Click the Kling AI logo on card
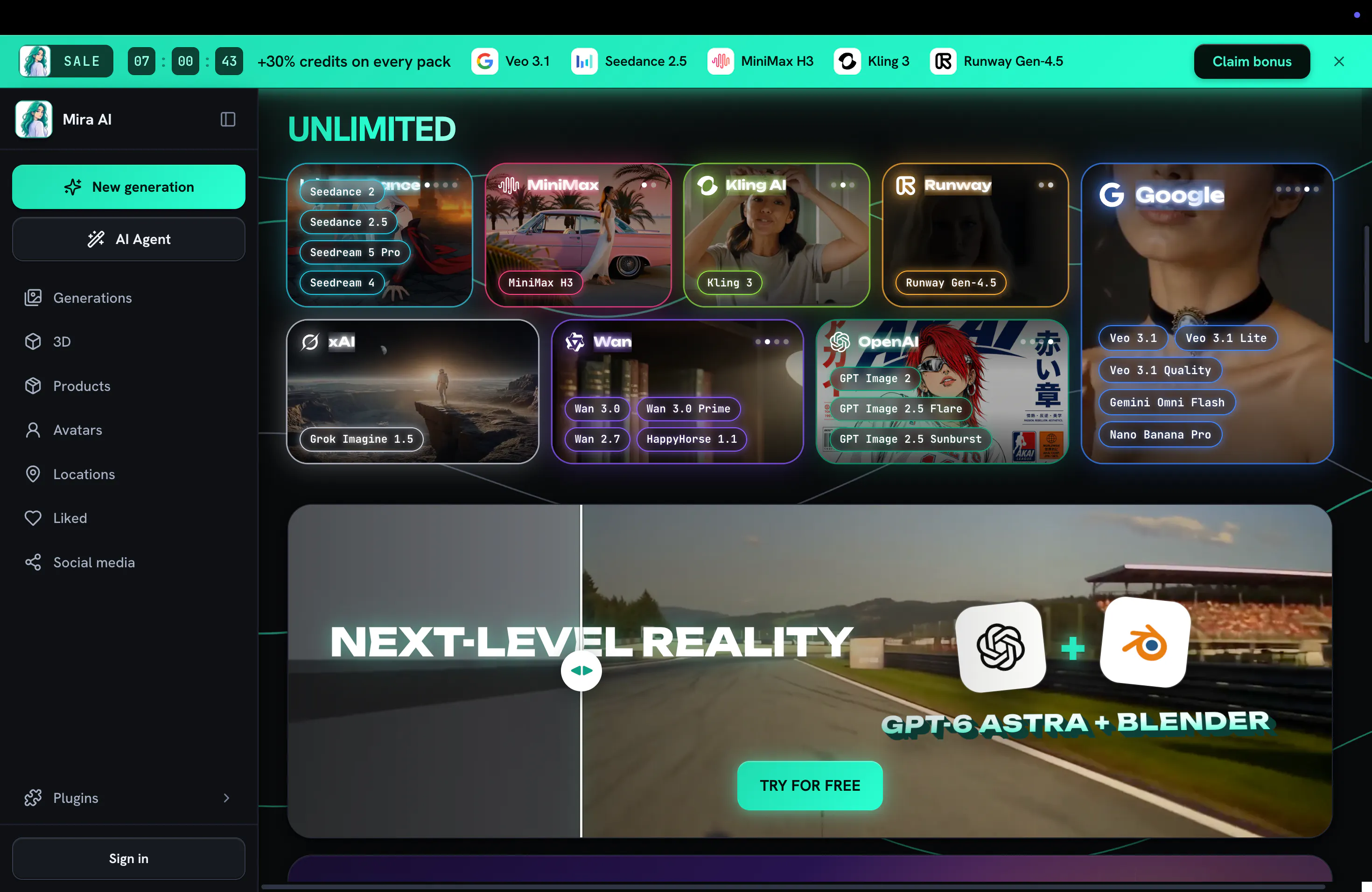1372x892 pixels. tap(707, 185)
